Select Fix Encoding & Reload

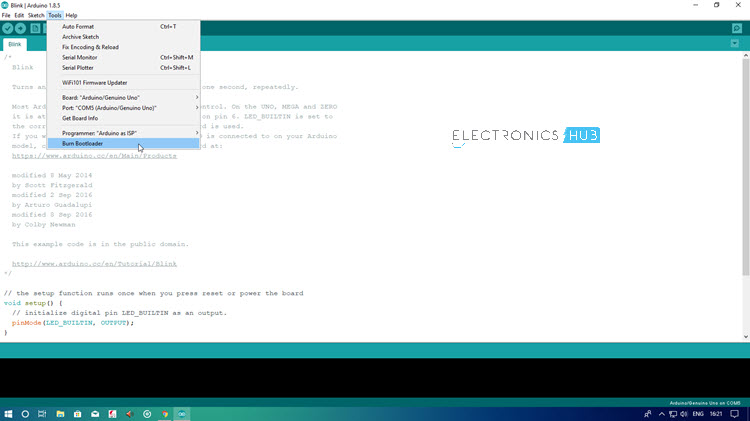click(123, 47)
